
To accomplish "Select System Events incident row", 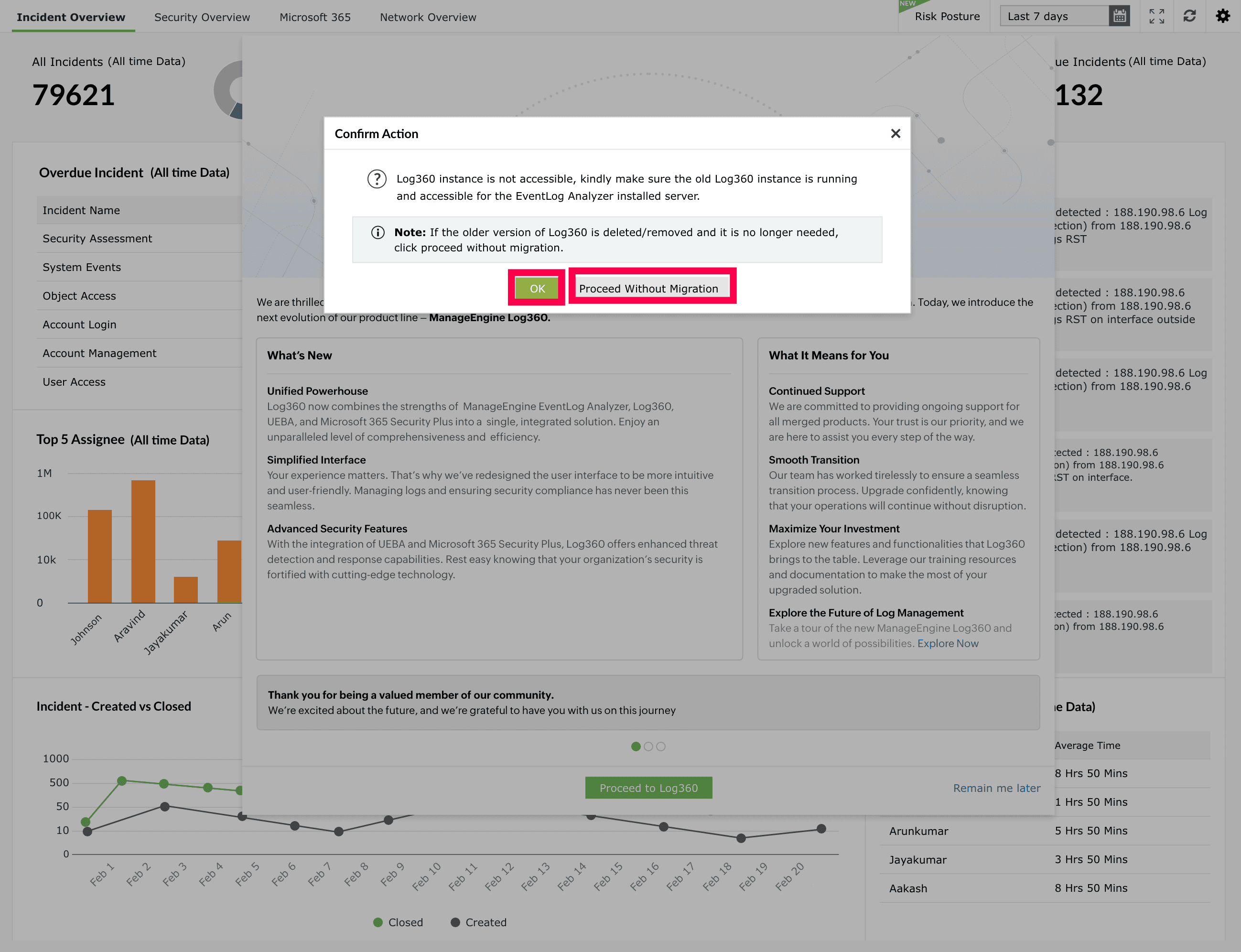I will pos(140,268).
